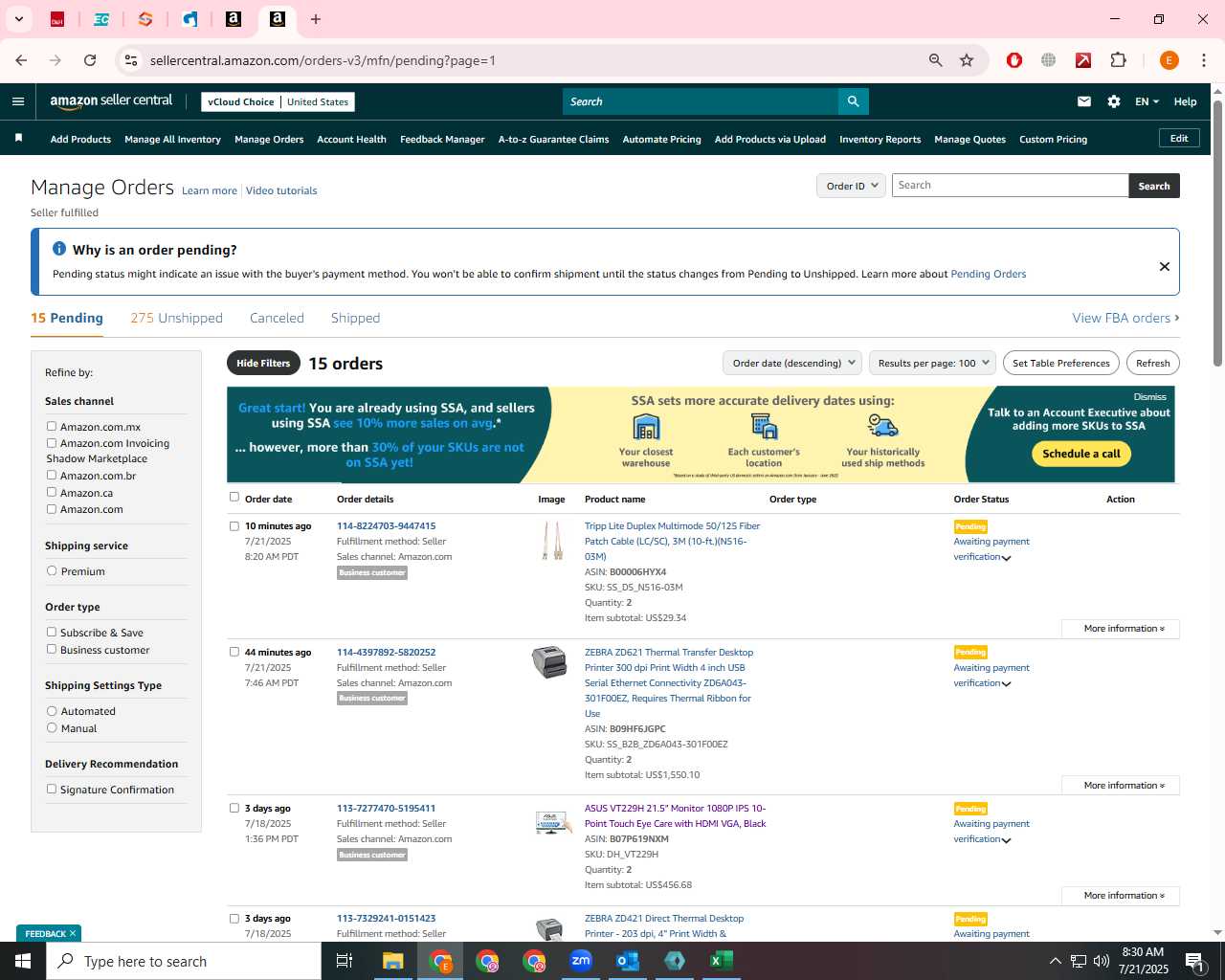Open the EN language dropdown
Image resolution: width=1225 pixels, height=980 pixels.
tap(1147, 101)
